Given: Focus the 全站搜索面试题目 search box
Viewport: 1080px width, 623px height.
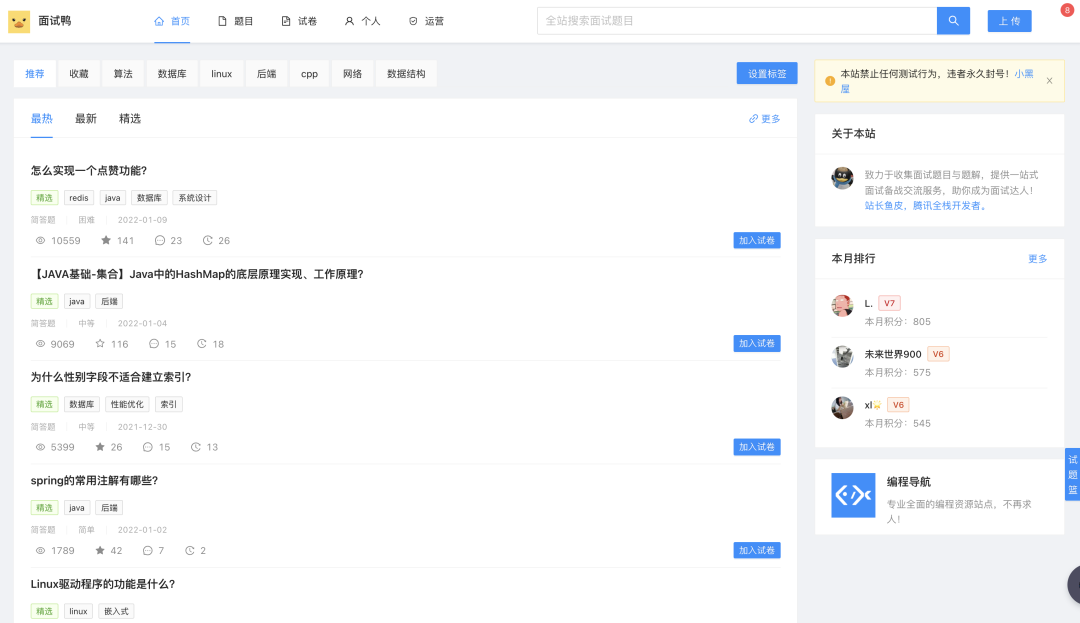Looking at the screenshot, I should pos(737,21).
